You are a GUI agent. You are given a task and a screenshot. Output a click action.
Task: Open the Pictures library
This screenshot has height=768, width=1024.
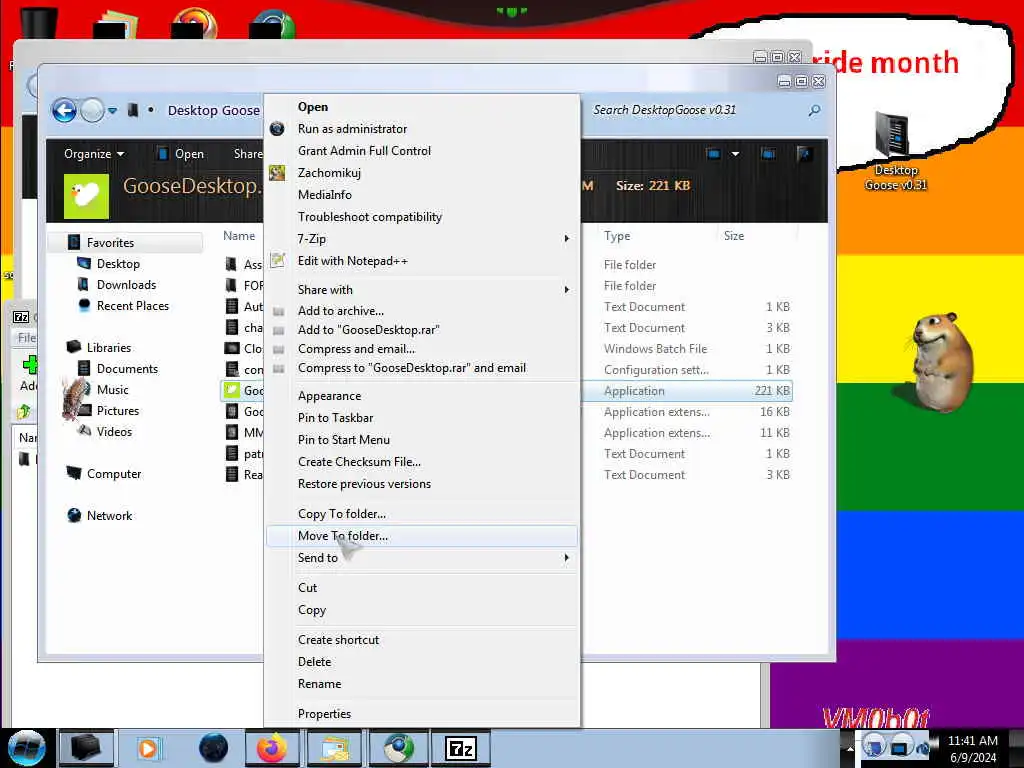(x=118, y=410)
